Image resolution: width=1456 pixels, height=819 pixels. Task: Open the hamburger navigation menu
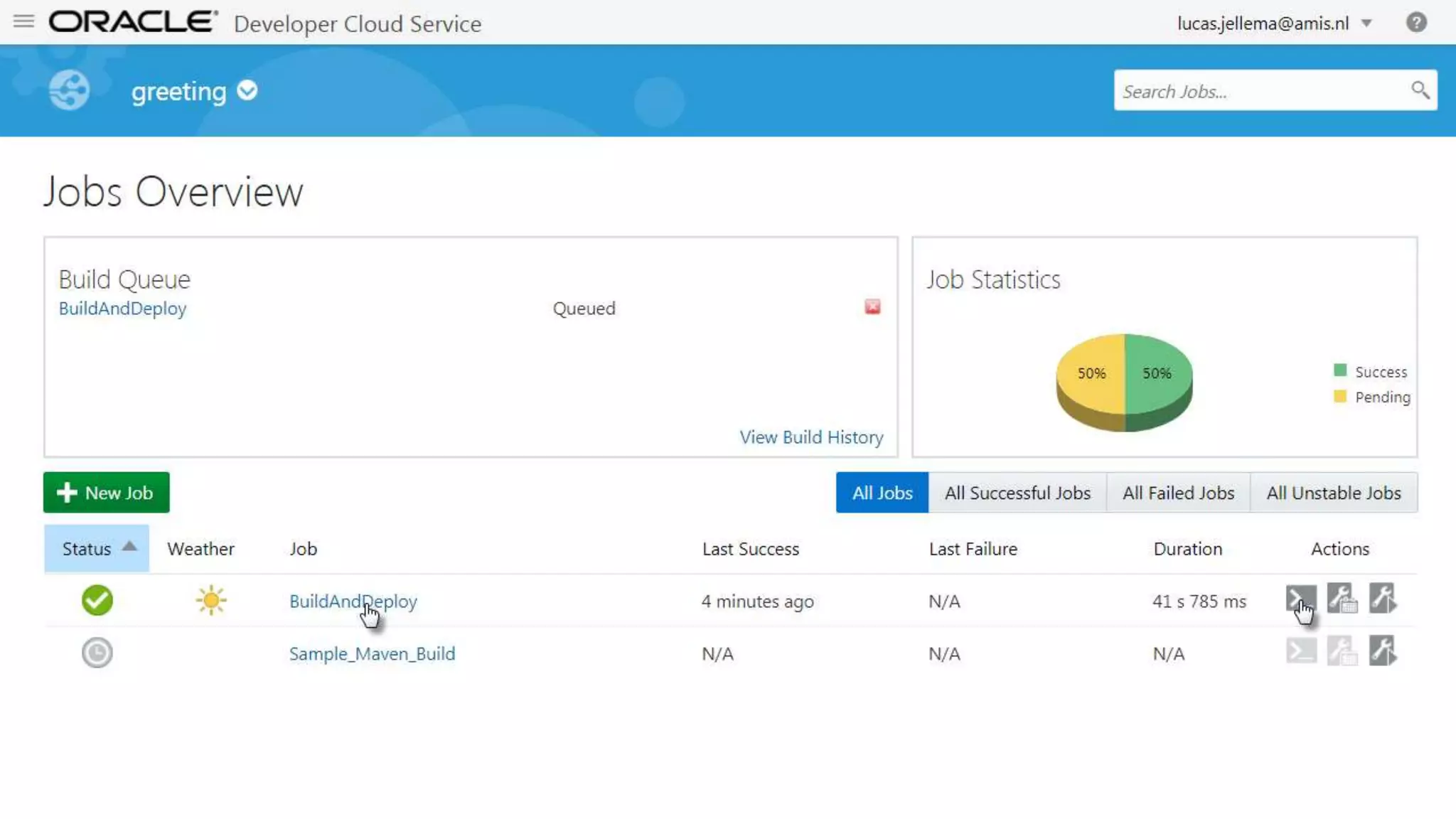(23, 21)
